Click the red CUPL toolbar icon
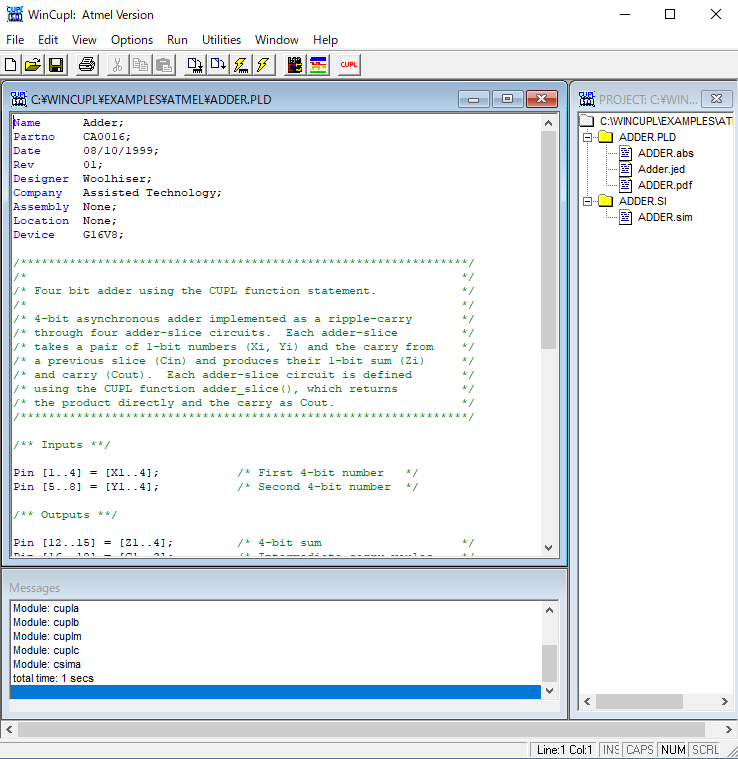 pos(349,65)
